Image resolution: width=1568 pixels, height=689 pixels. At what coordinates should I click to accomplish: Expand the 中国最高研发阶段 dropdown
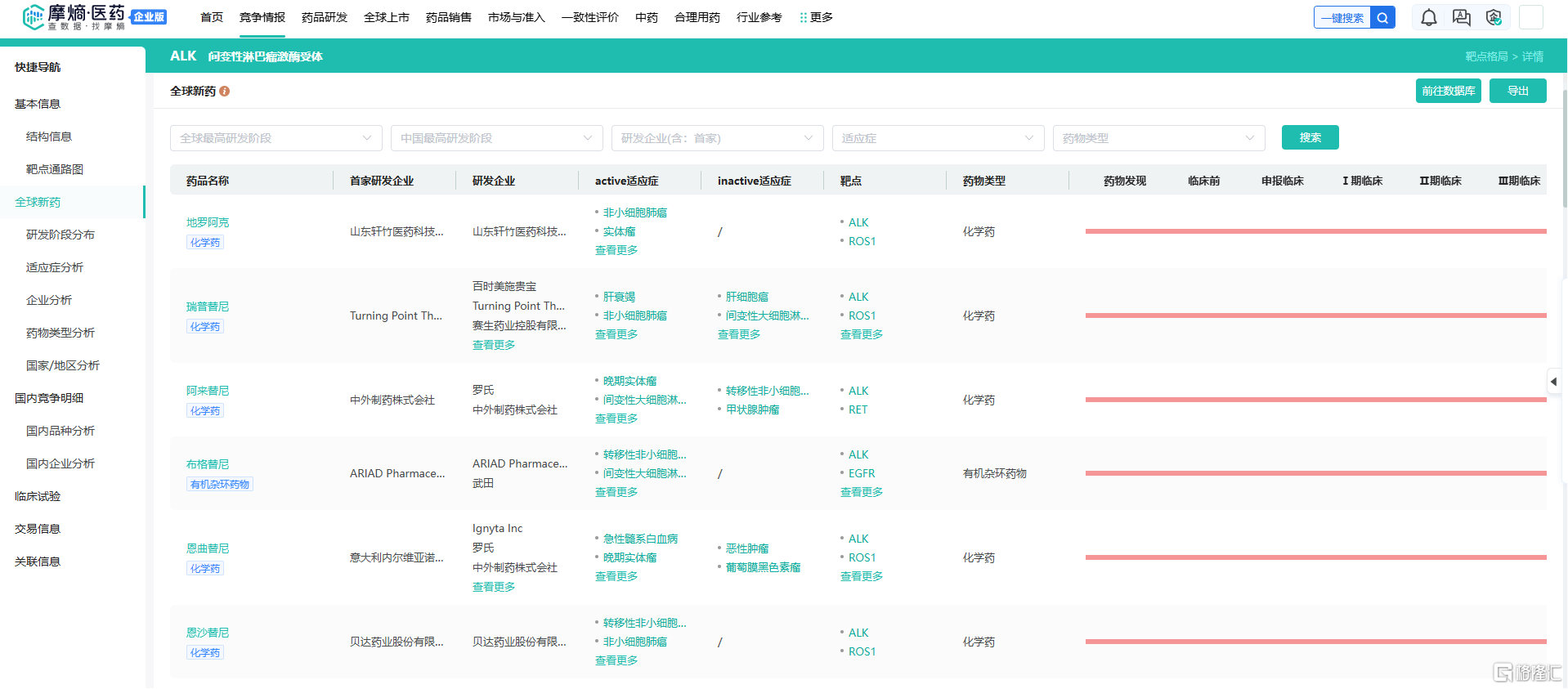(497, 138)
